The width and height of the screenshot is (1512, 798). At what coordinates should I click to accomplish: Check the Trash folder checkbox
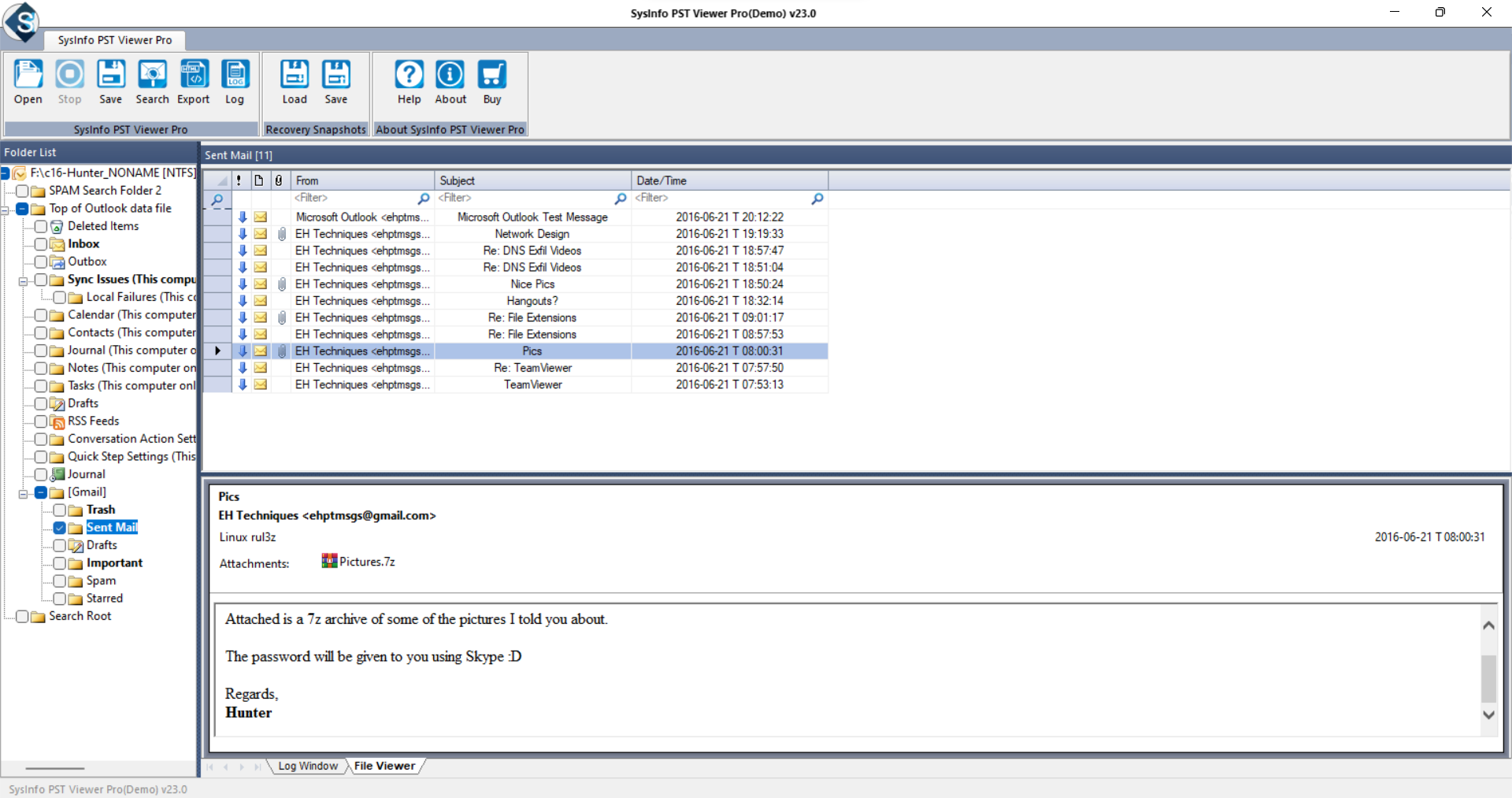click(60, 510)
